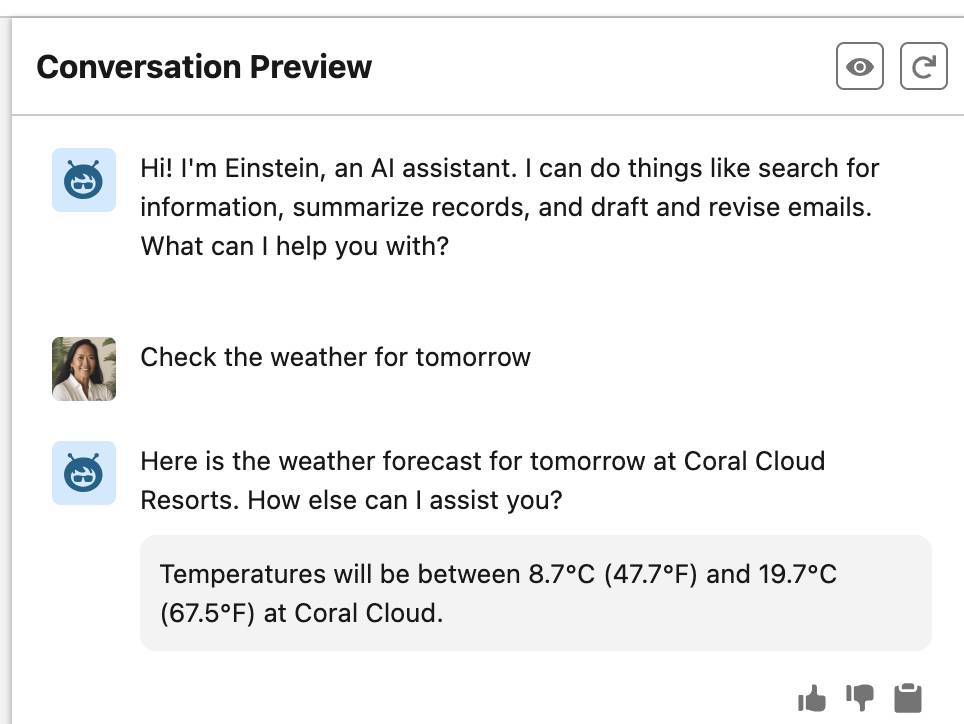Click the restart conversation button

tap(923, 67)
